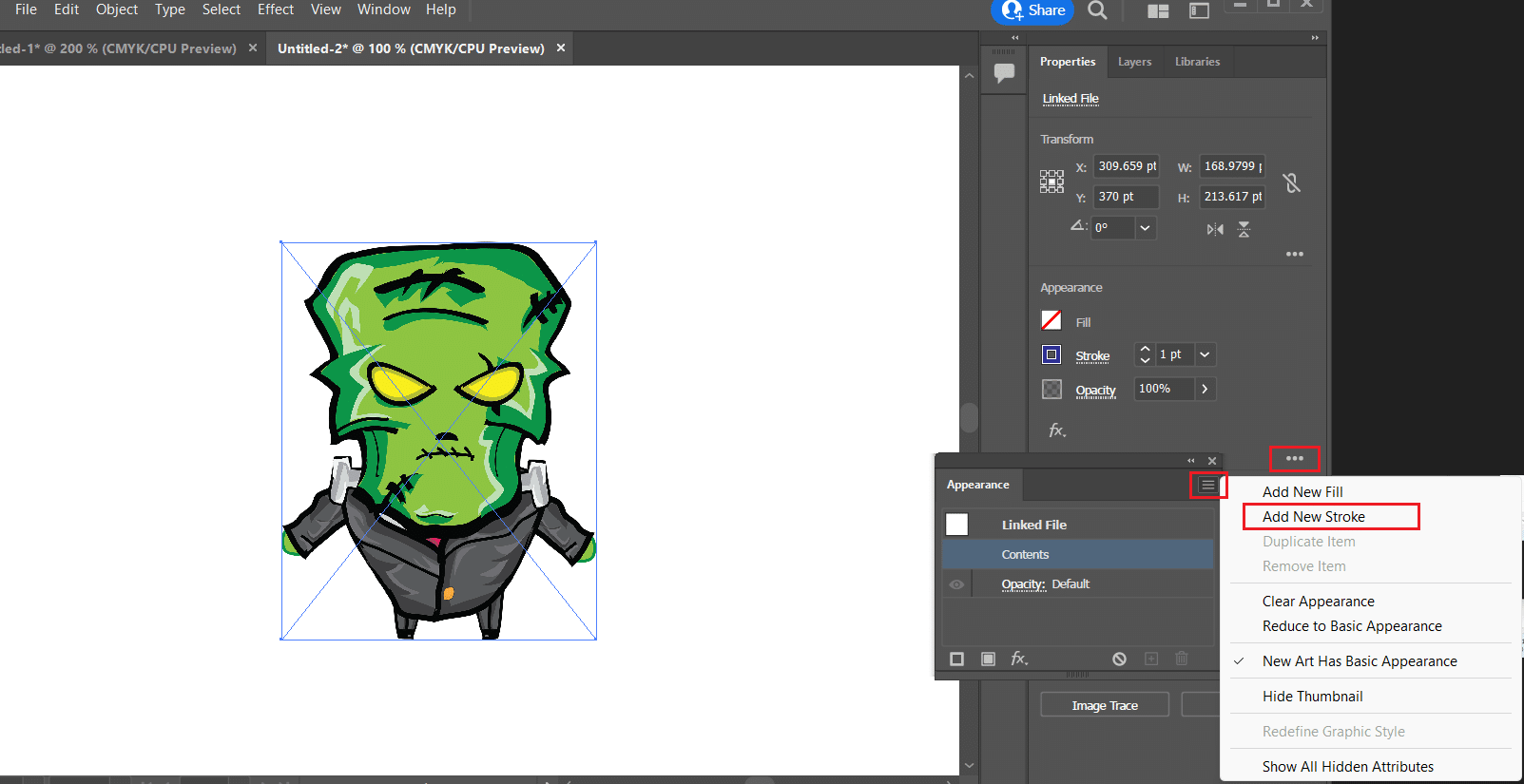Image resolution: width=1524 pixels, height=784 pixels.
Task: Open more Appearance options ellipsis
Action: [1295, 458]
